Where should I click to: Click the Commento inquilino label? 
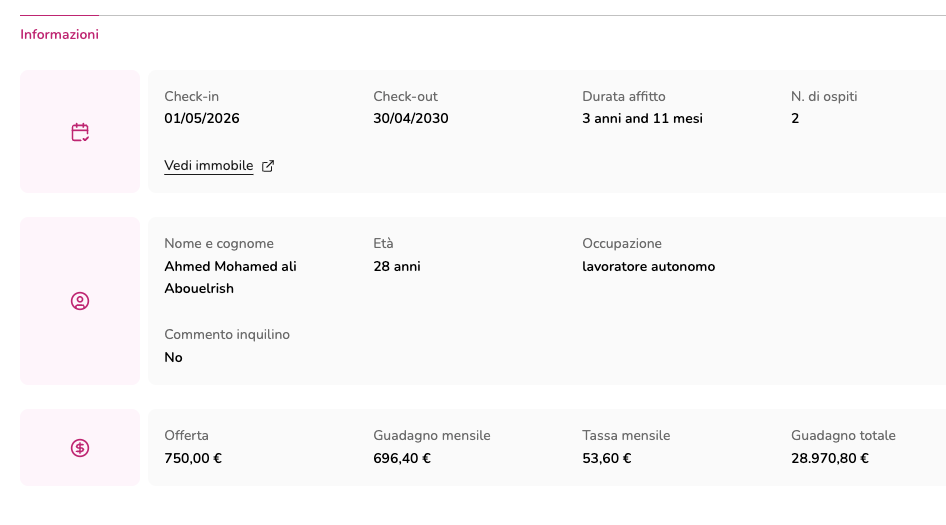[x=227, y=335]
